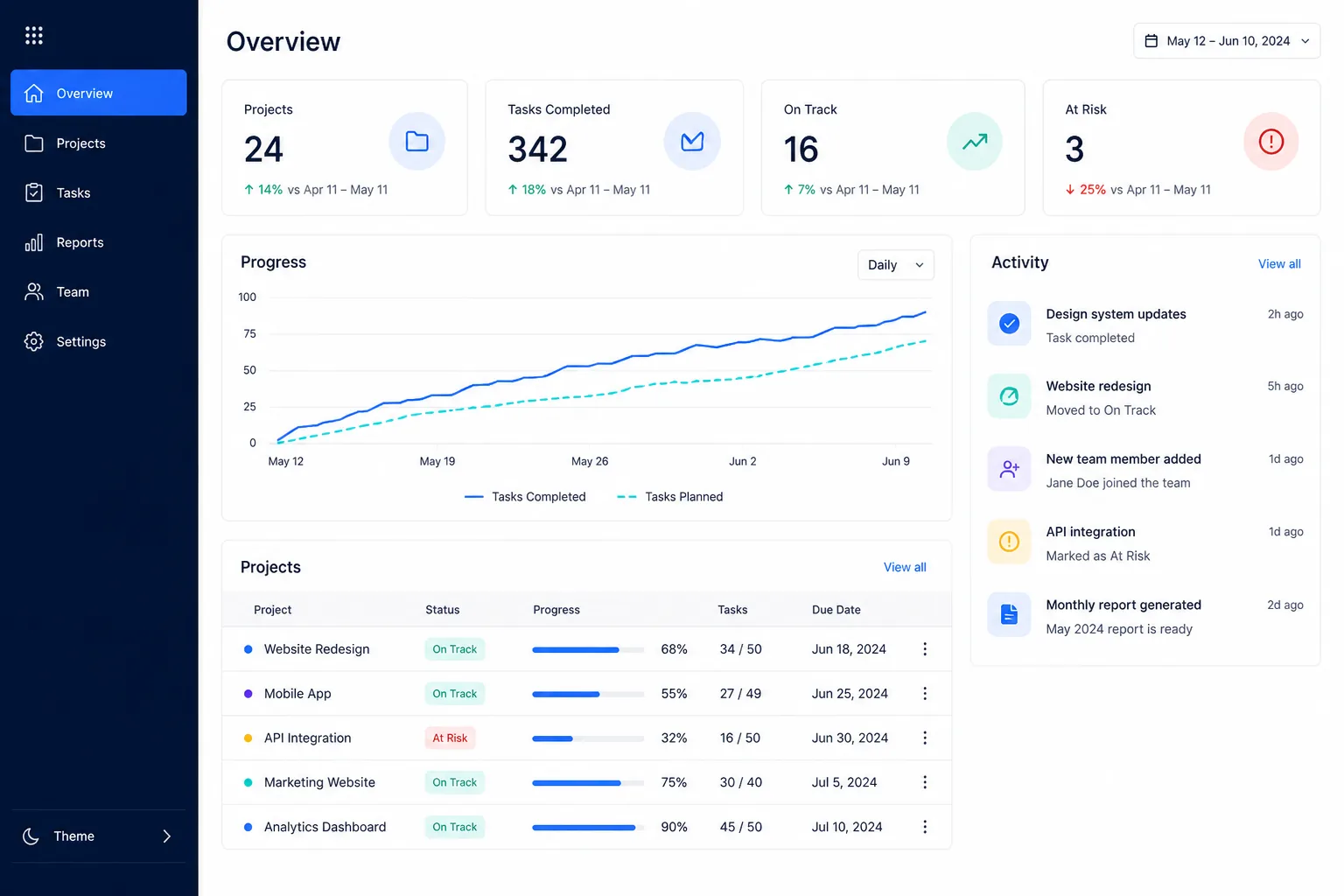Sort table by Due Date column header
The image size is (1344, 896).
pos(836,609)
